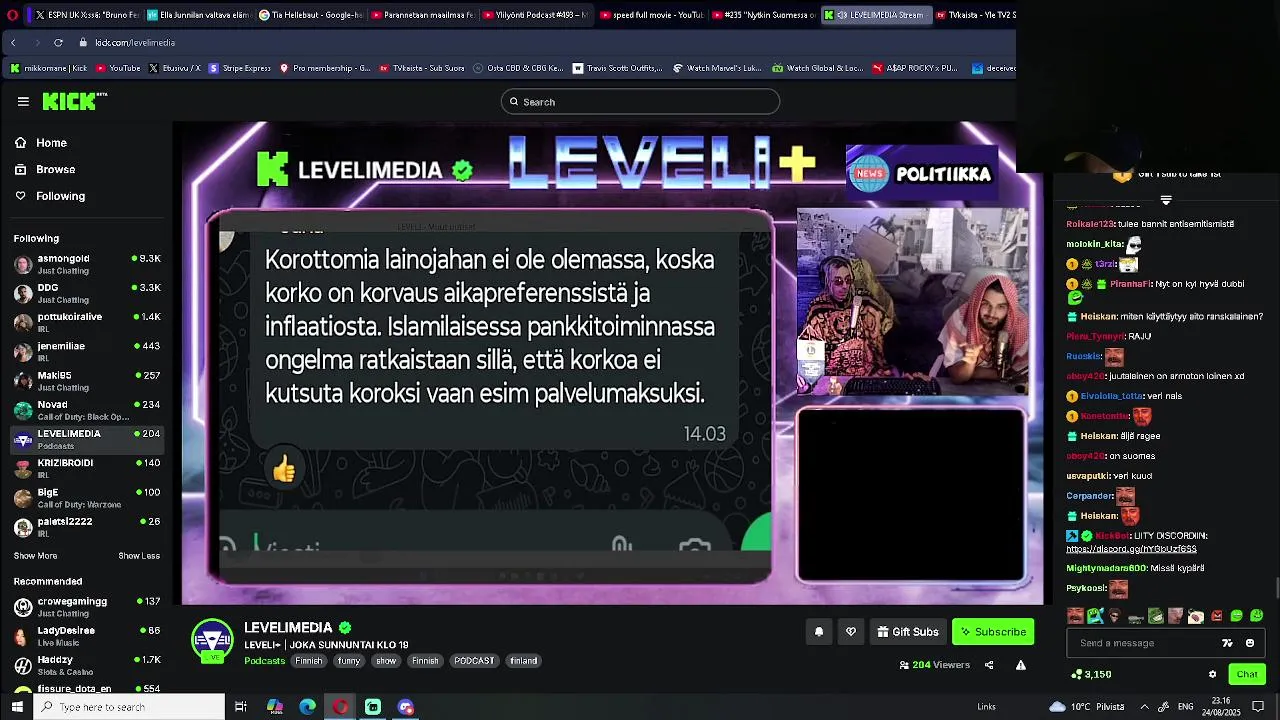Launch Microsoft Edge from taskbar
The width and height of the screenshot is (1280, 720).
pos(308,707)
